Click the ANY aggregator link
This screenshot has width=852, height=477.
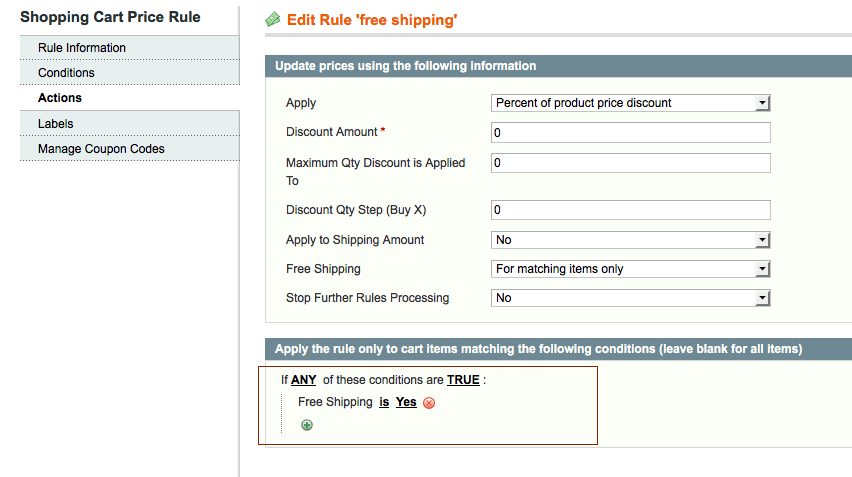coord(304,380)
